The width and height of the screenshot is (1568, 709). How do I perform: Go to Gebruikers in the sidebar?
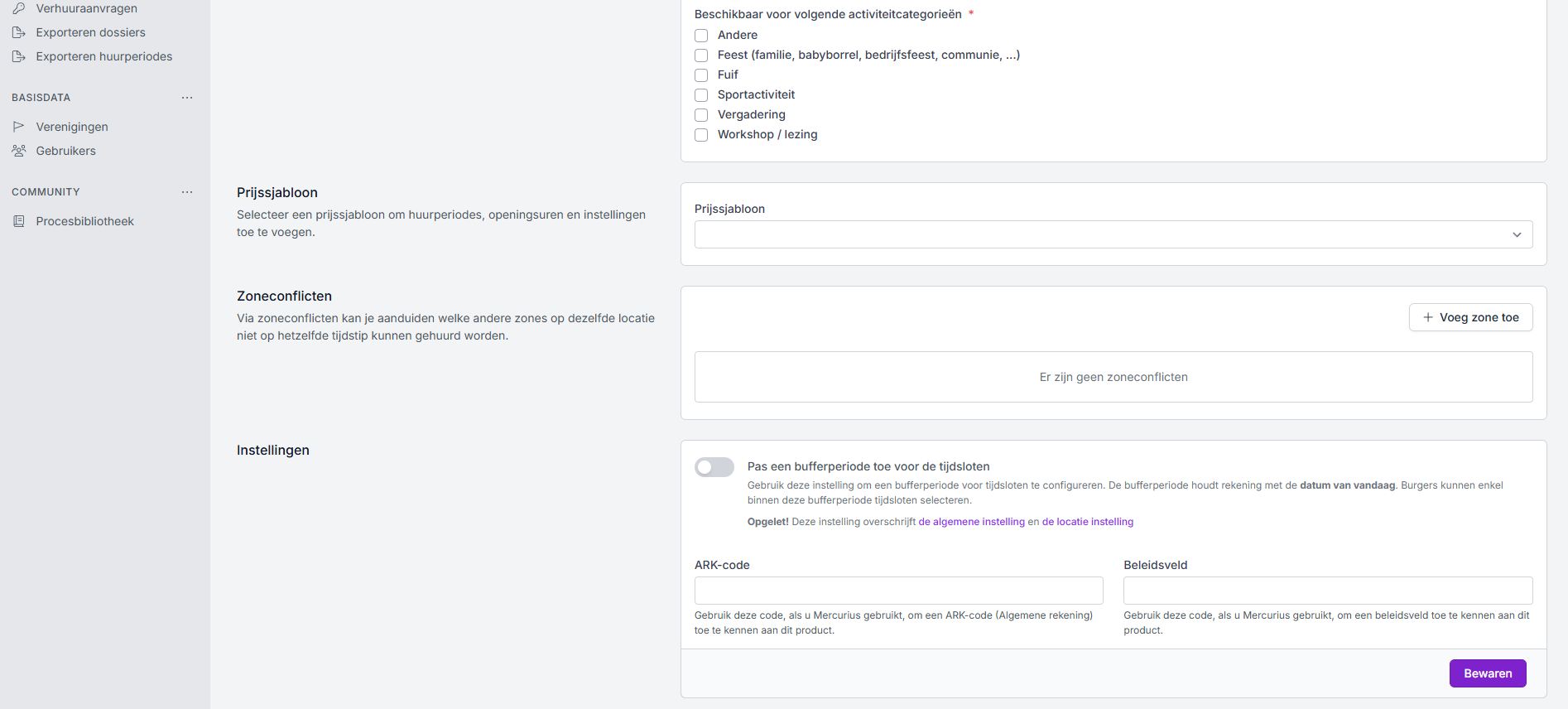click(x=65, y=151)
